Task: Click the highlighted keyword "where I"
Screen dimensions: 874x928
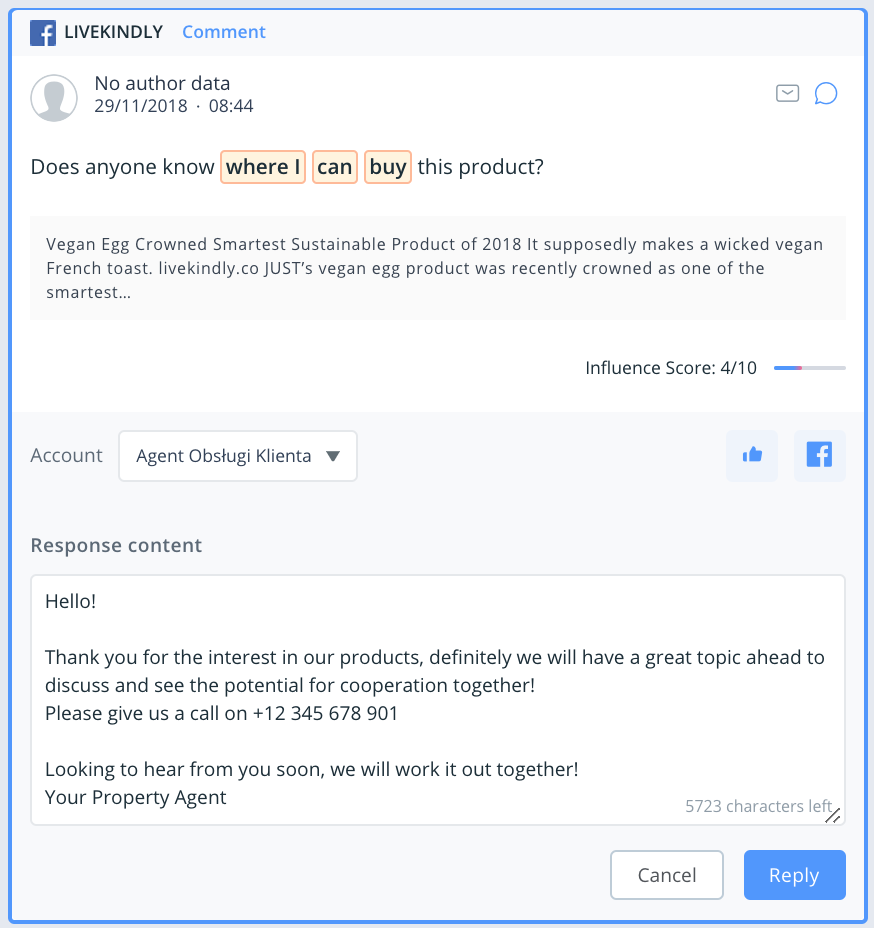Action: (x=263, y=167)
